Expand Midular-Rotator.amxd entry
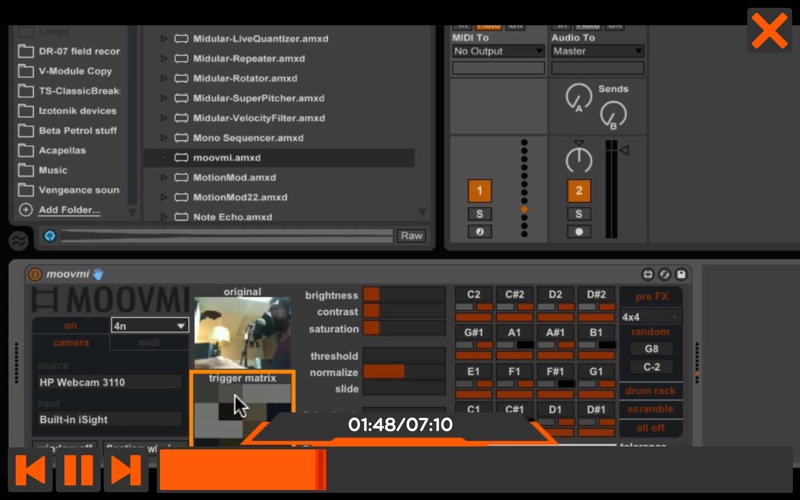 click(164, 79)
